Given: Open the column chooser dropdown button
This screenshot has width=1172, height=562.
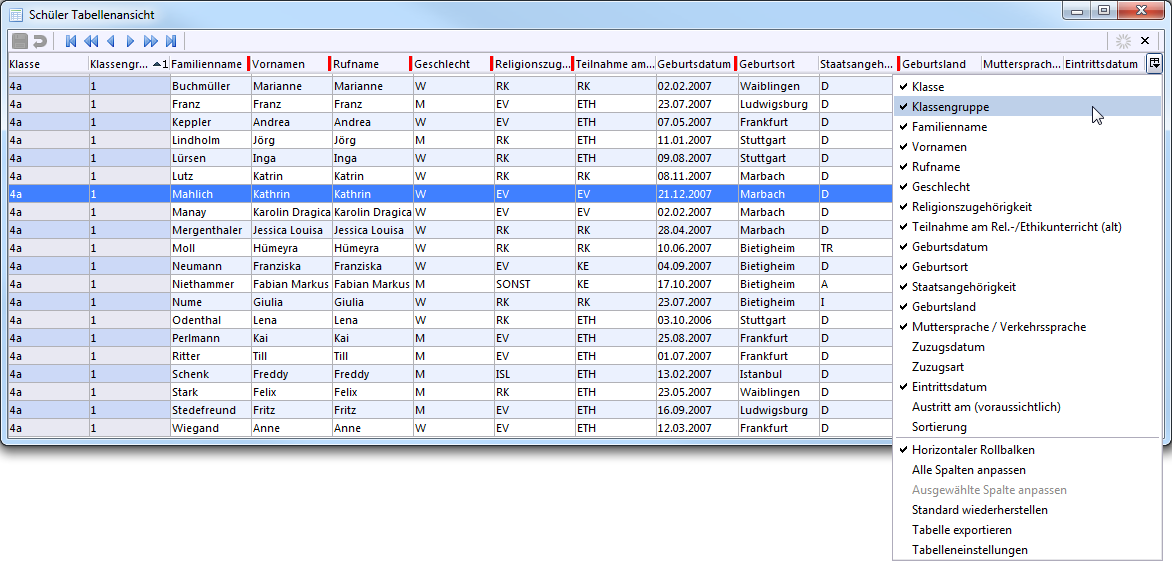Looking at the screenshot, I should click(x=1154, y=64).
